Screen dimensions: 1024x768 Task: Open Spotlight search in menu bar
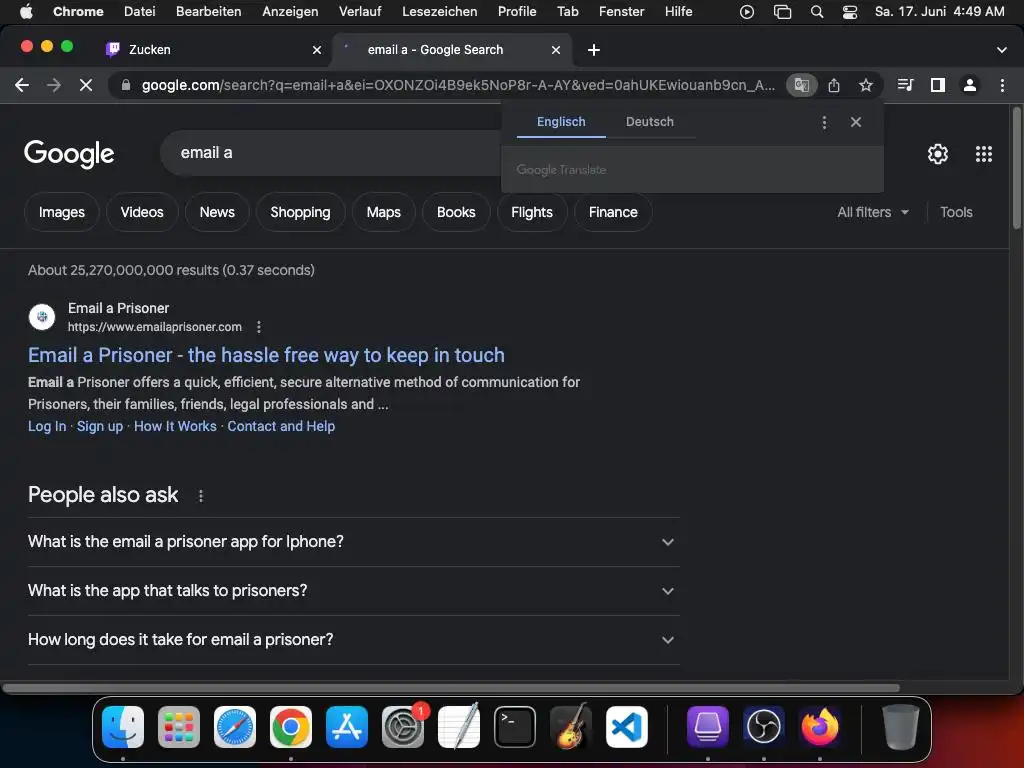point(816,12)
